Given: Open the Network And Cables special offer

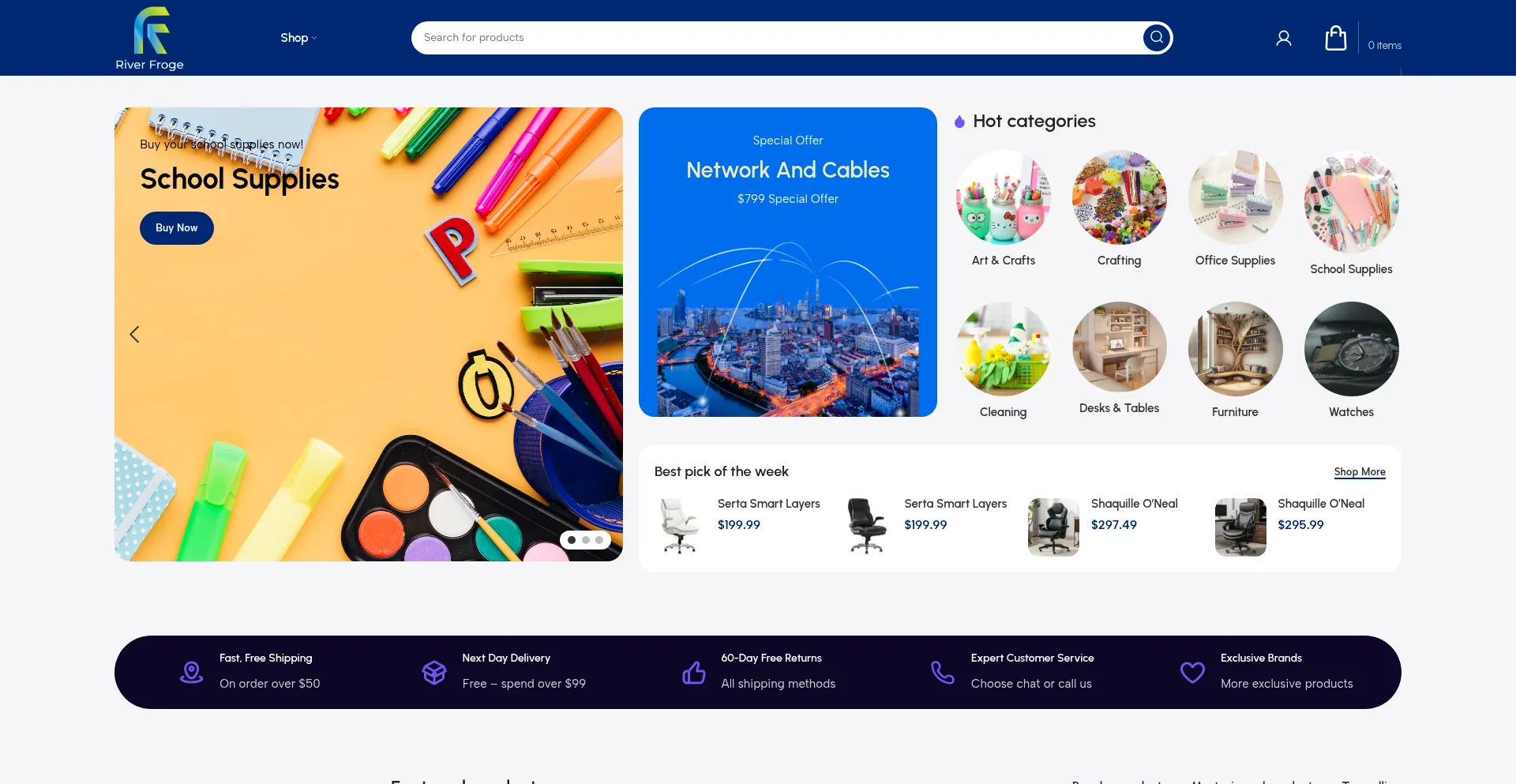Looking at the screenshot, I should pos(788,262).
